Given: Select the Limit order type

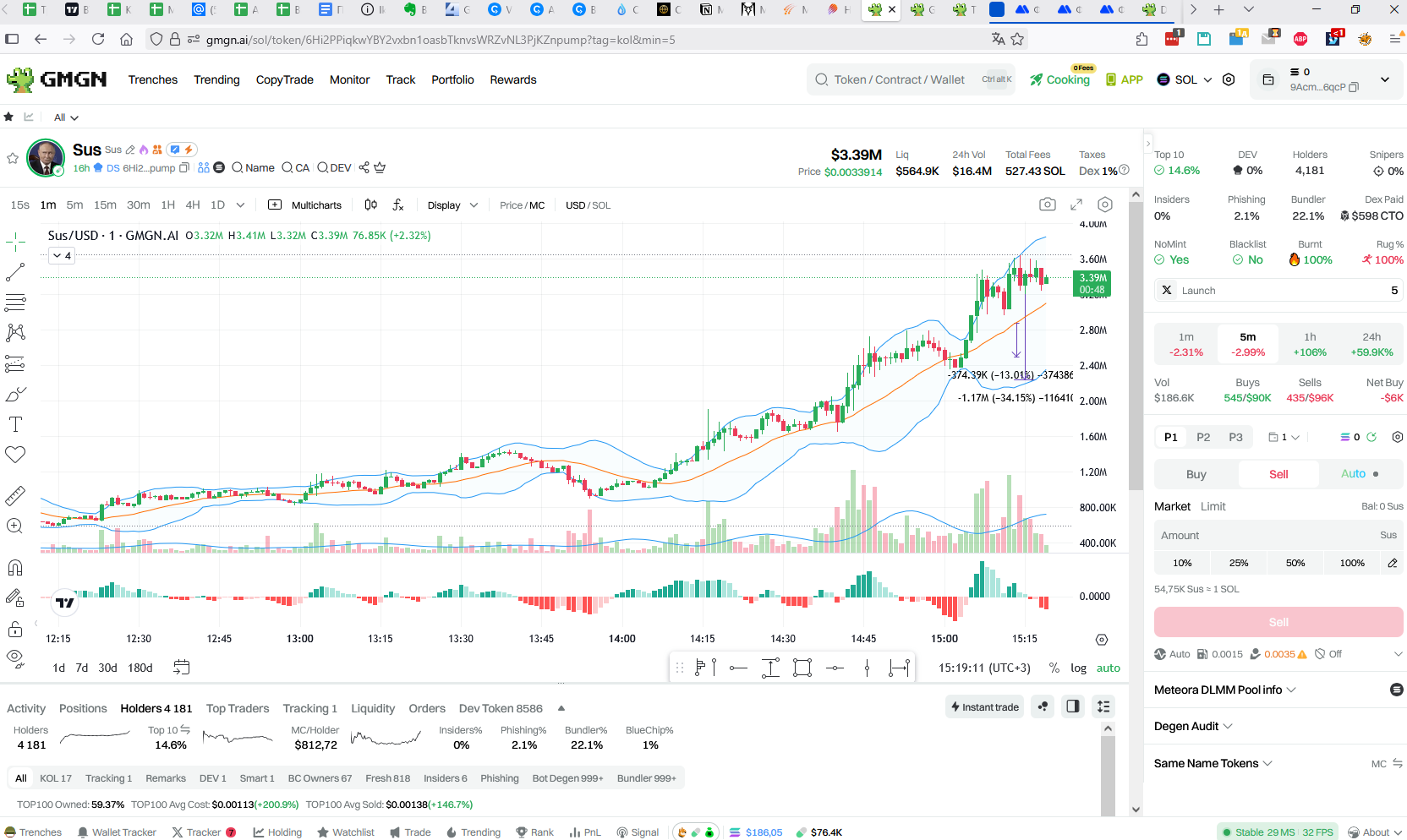Looking at the screenshot, I should point(1213,506).
